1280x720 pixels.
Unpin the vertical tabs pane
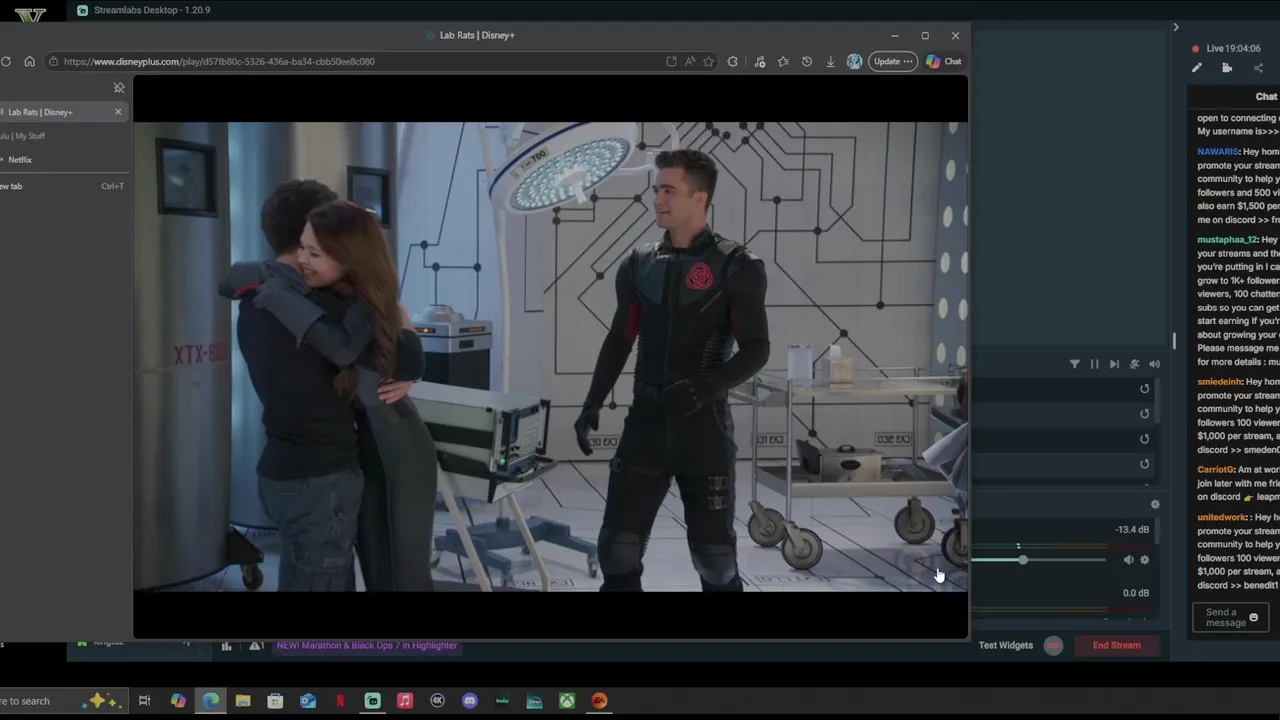coord(119,88)
